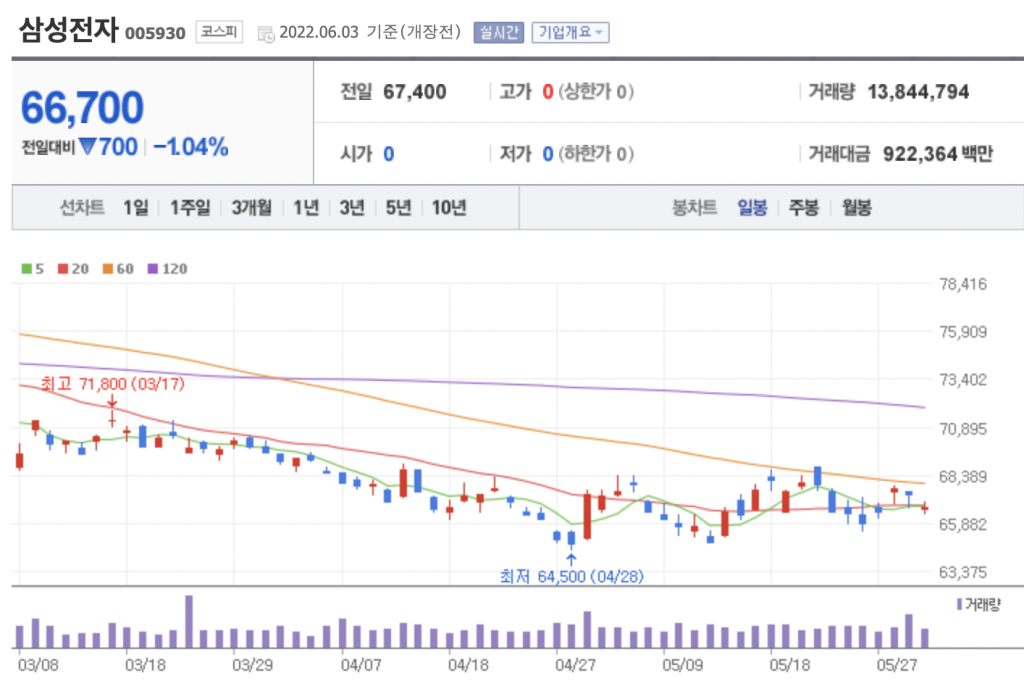Click the current price 66,700

[x=82, y=108]
